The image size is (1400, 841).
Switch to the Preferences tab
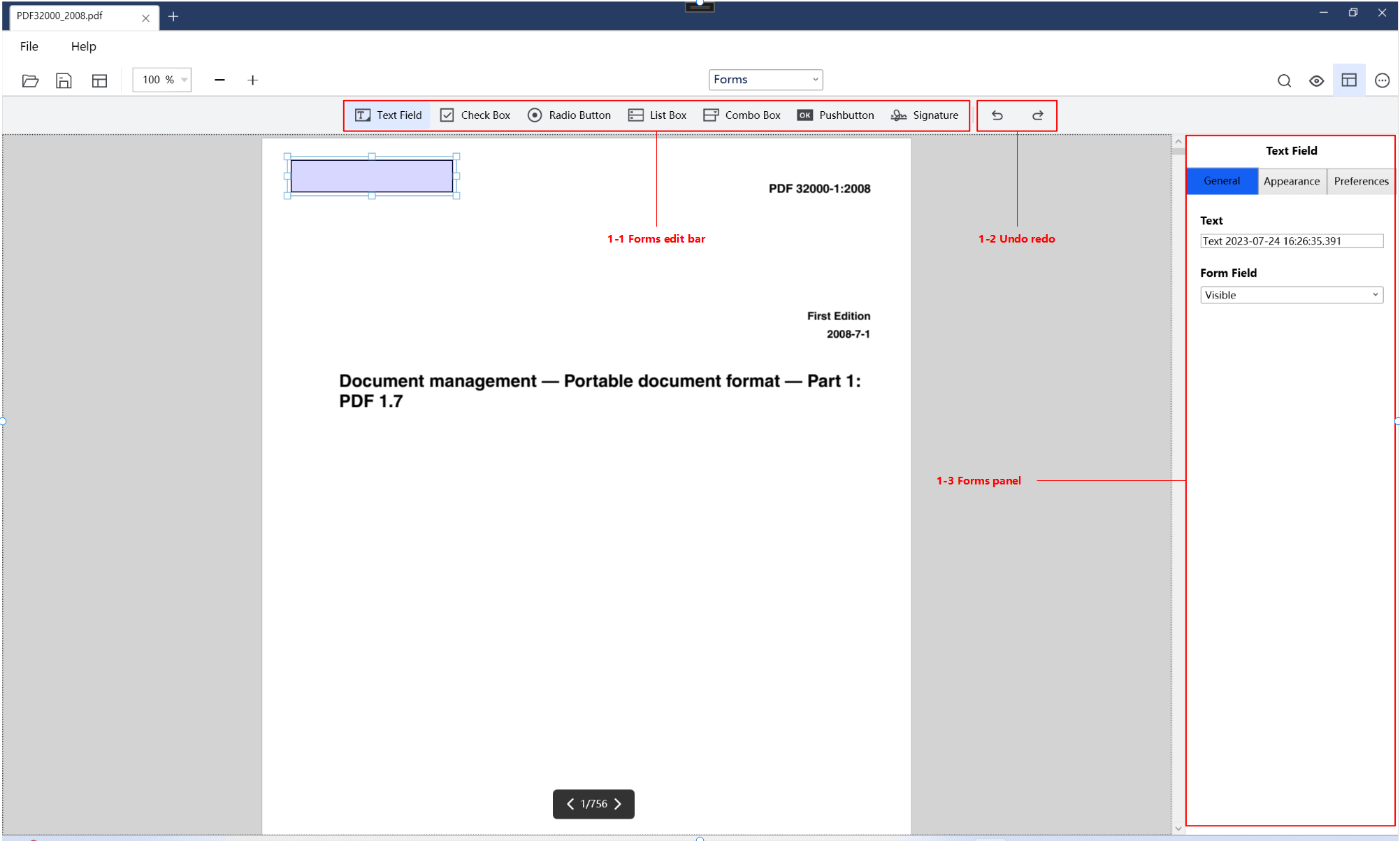1361,181
